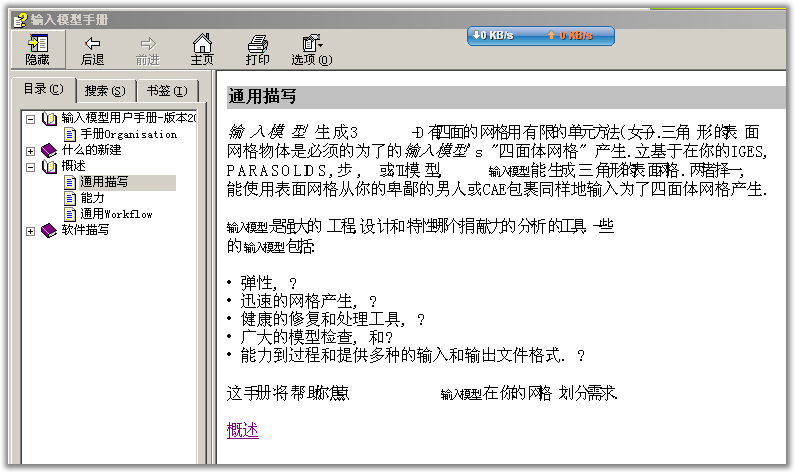Open the 能力 topic
Viewport: 794px width, 472px height.
tap(92, 198)
